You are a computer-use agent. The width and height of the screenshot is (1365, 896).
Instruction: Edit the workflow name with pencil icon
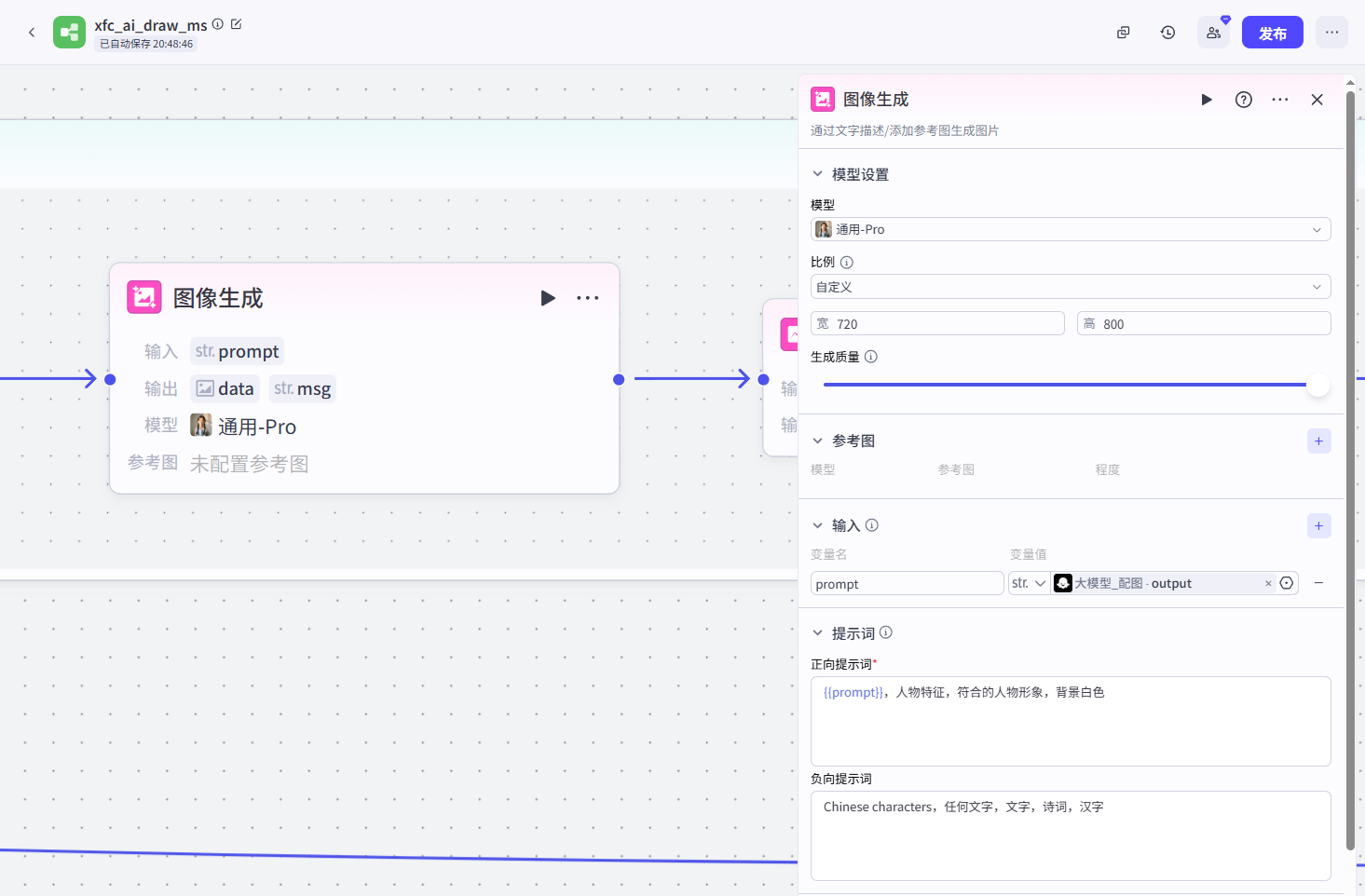[x=237, y=24]
